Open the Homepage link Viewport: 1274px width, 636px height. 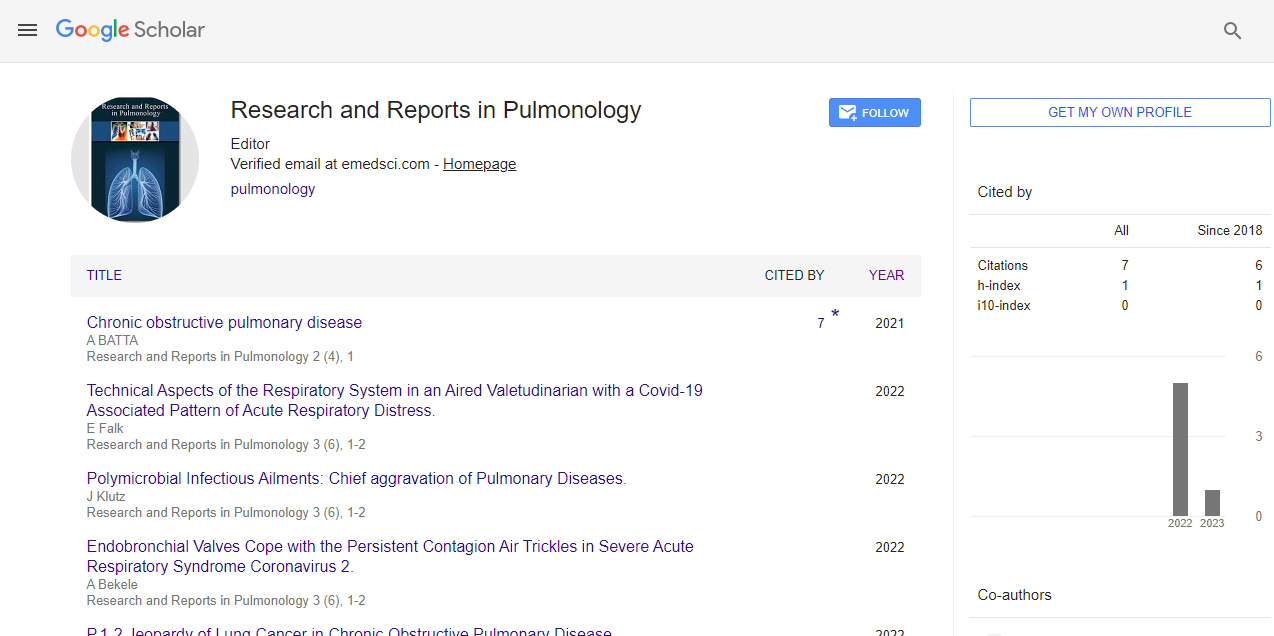click(479, 164)
